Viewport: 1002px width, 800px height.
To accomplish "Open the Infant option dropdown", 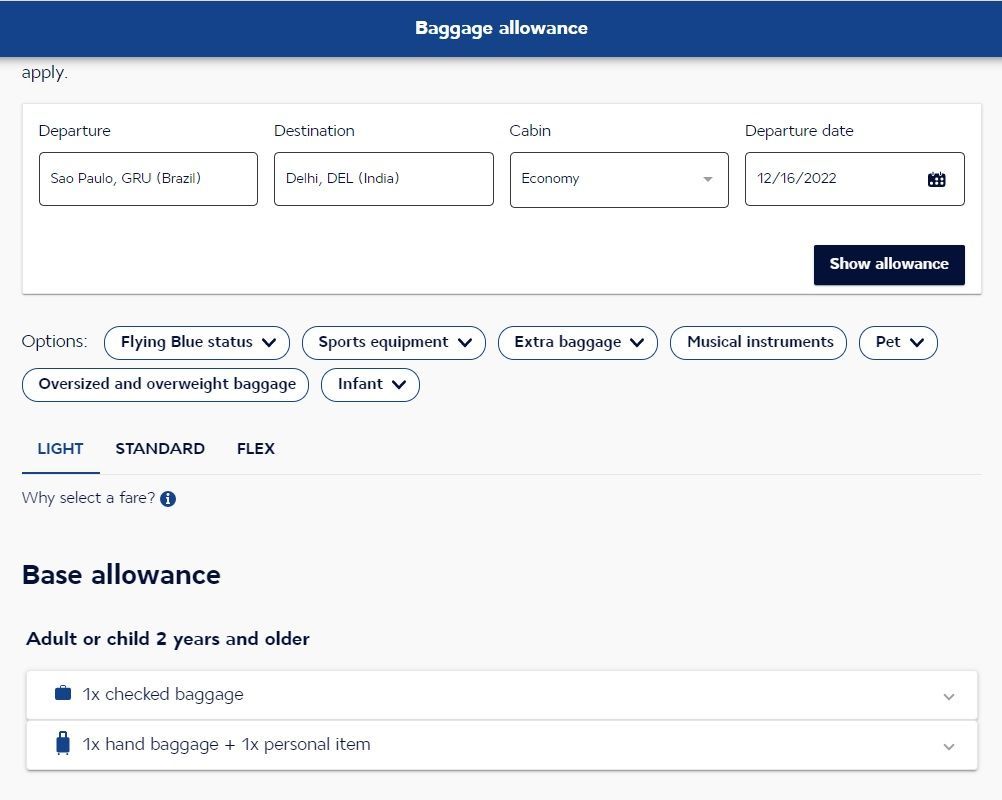I will (370, 385).
